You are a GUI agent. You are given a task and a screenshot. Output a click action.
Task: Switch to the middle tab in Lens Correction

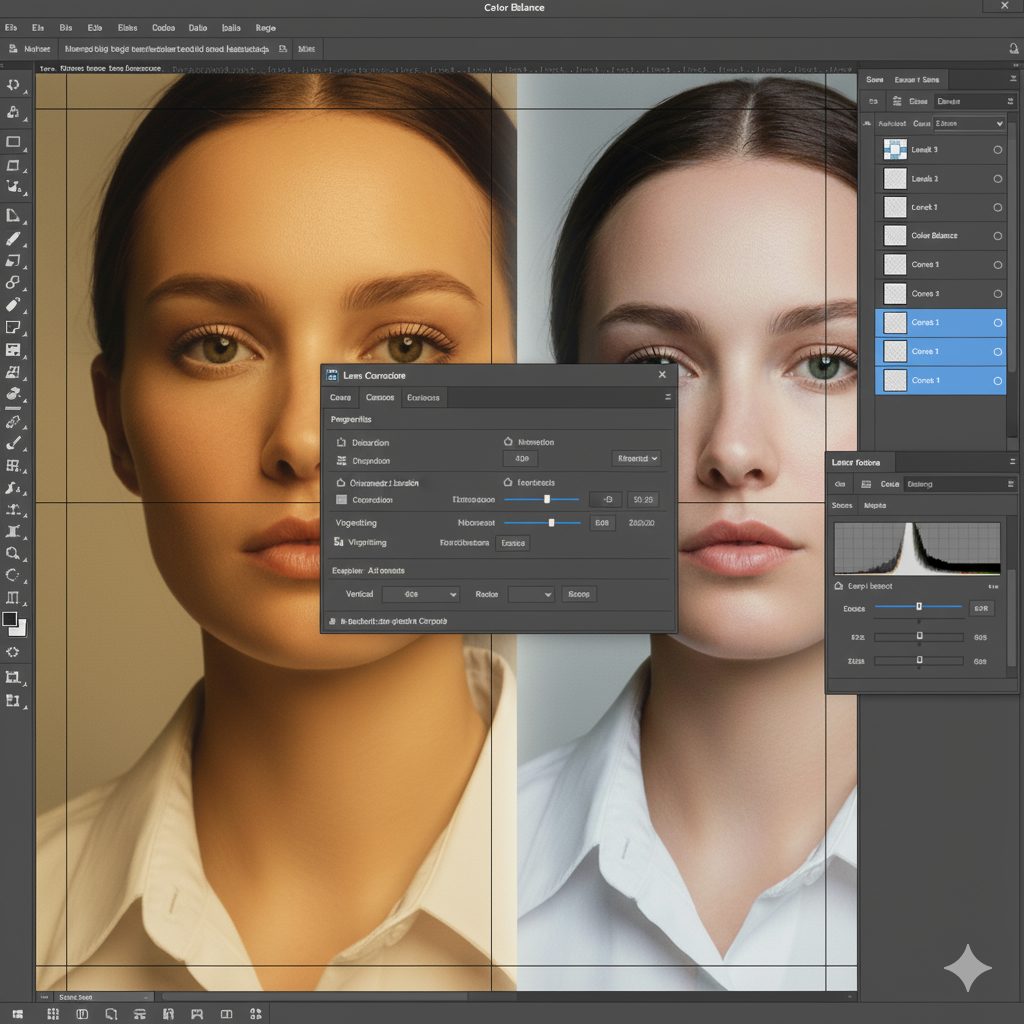click(x=380, y=397)
